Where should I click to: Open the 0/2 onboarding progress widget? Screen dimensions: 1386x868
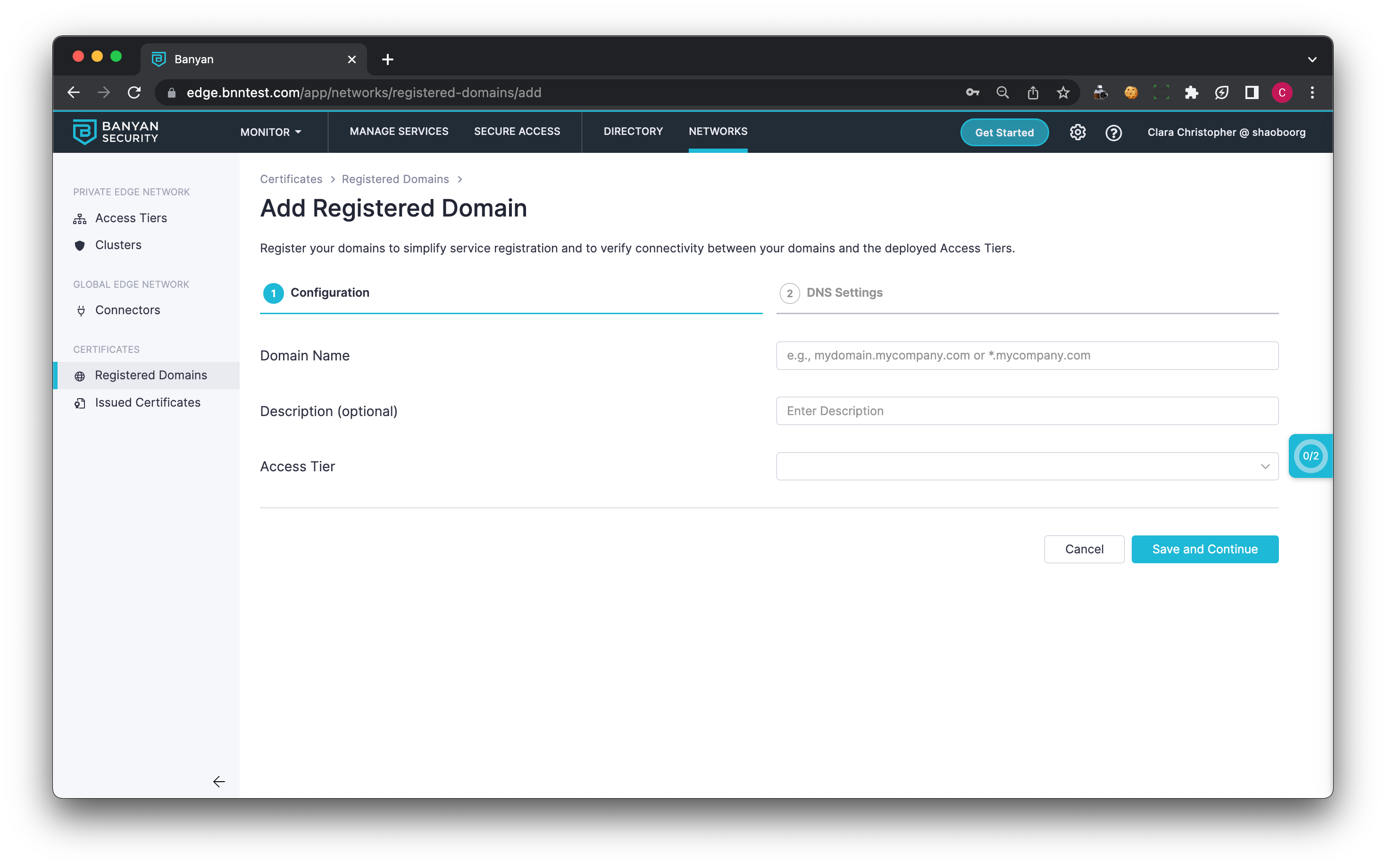click(1310, 456)
